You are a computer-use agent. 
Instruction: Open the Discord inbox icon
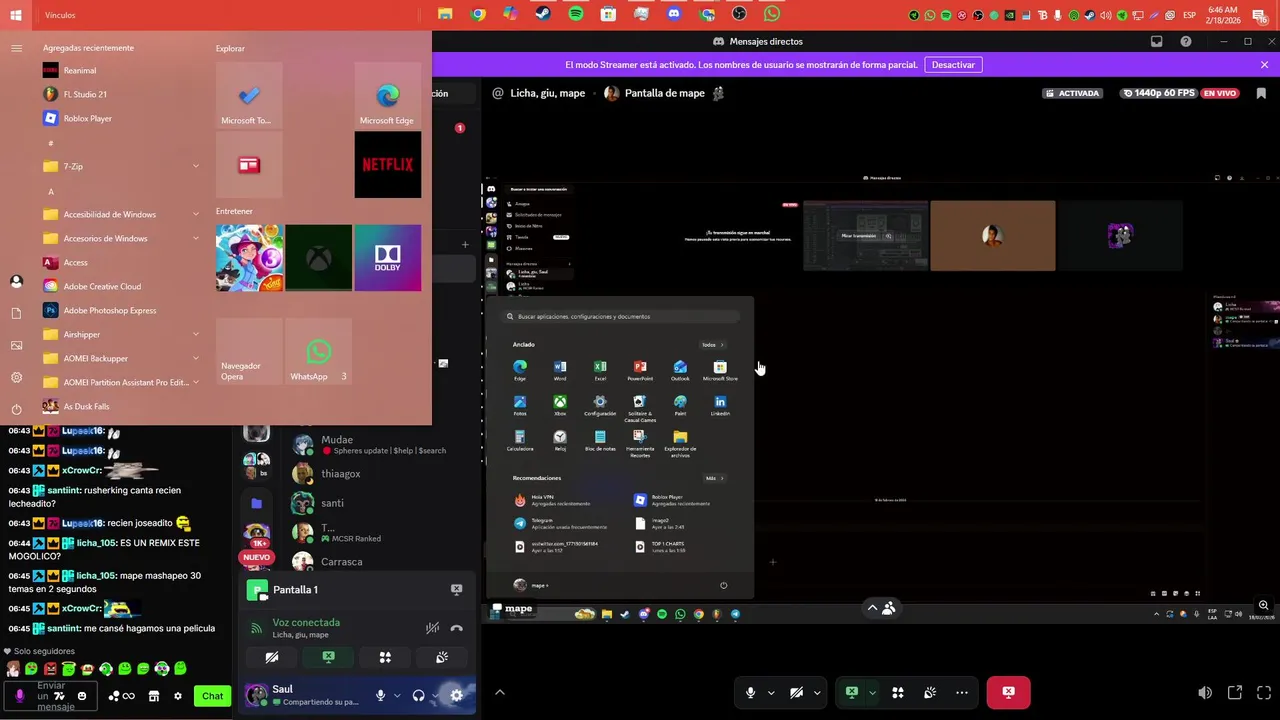point(1156,41)
